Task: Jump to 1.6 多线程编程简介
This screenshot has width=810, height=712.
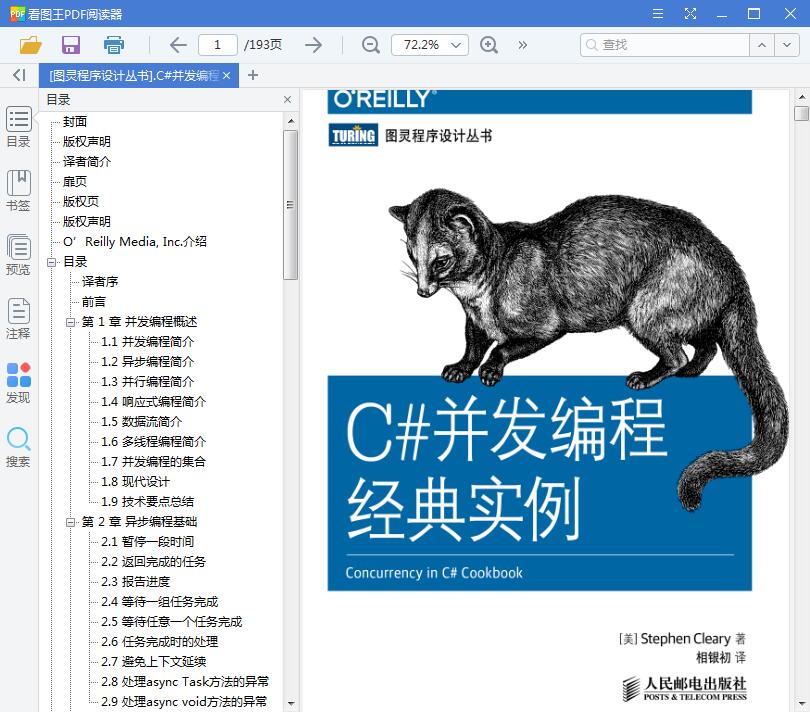Action: tap(153, 442)
